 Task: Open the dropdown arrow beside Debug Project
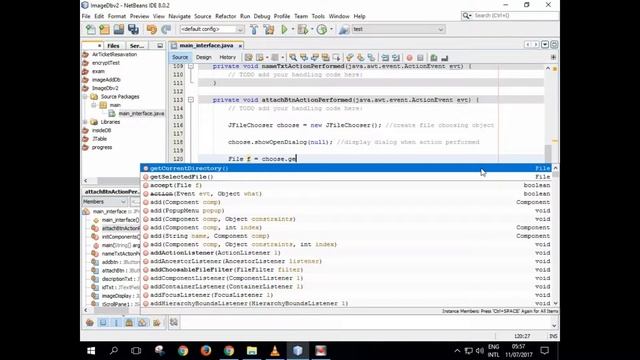pos(312,29)
